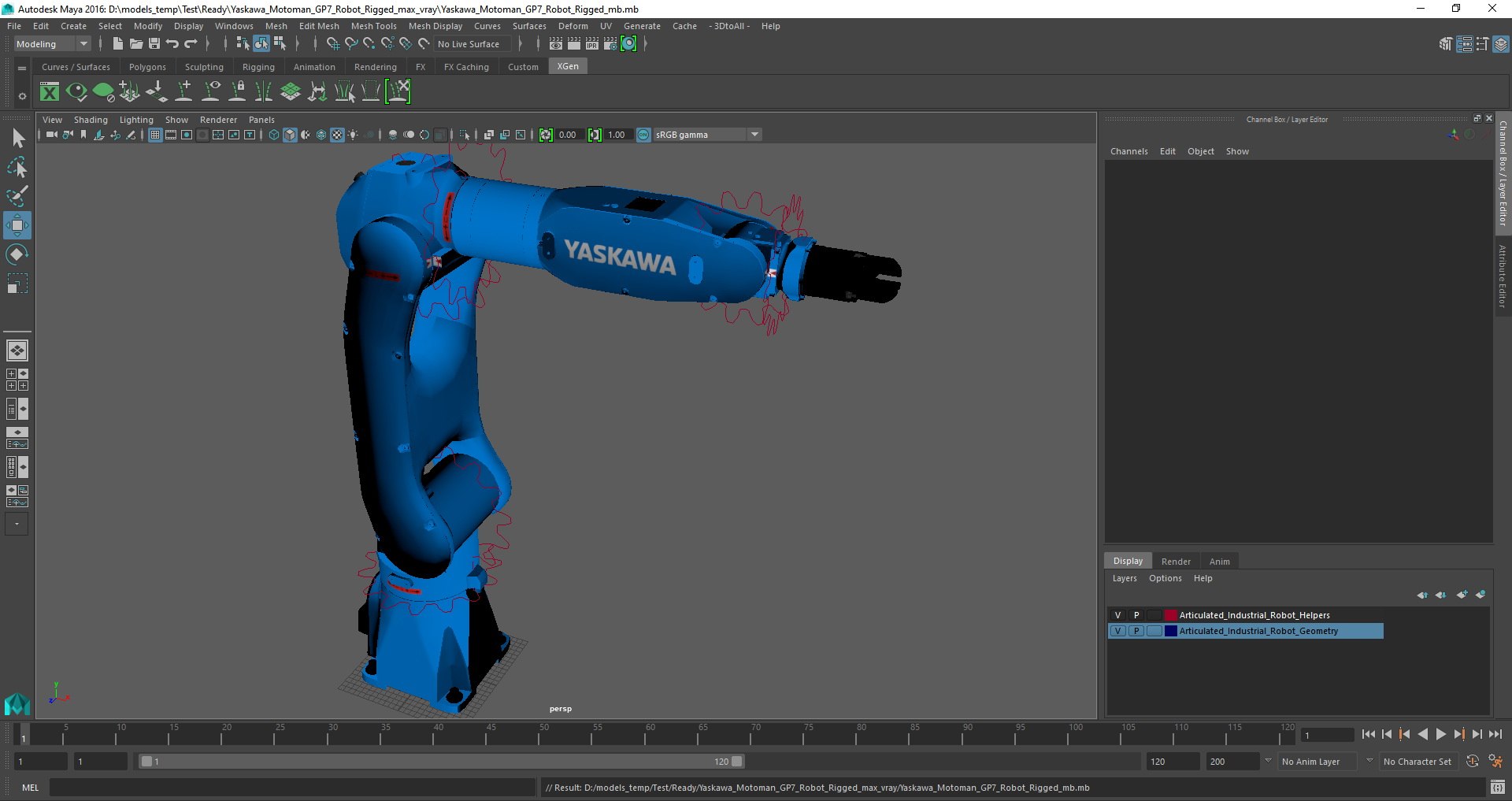Image resolution: width=1512 pixels, height=801 pixels.
Task: Toggle visibility V of Robot_Geometry layer
Action: coord(1117,631)
